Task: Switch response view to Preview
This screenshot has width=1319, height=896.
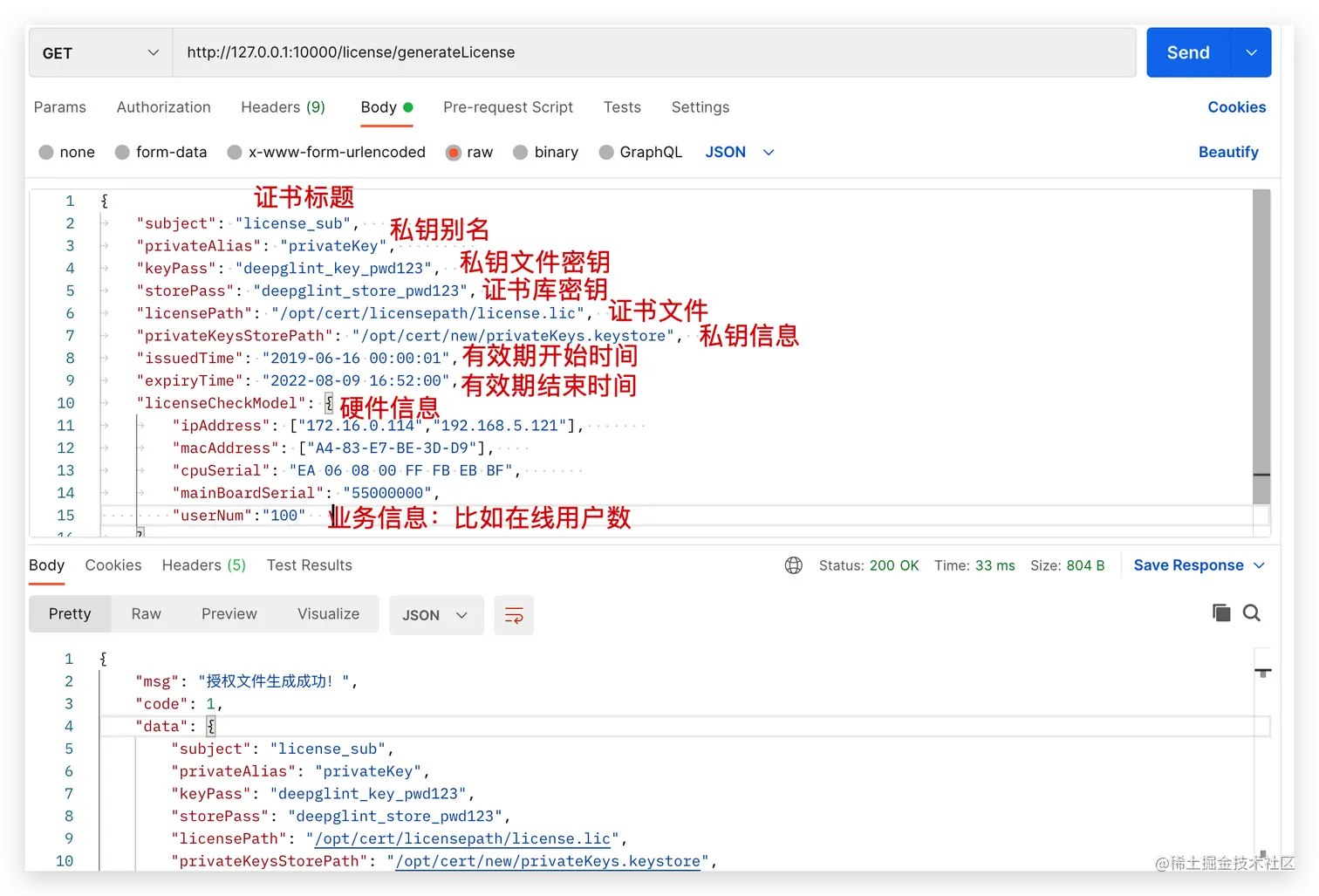Action: (229, 614)
